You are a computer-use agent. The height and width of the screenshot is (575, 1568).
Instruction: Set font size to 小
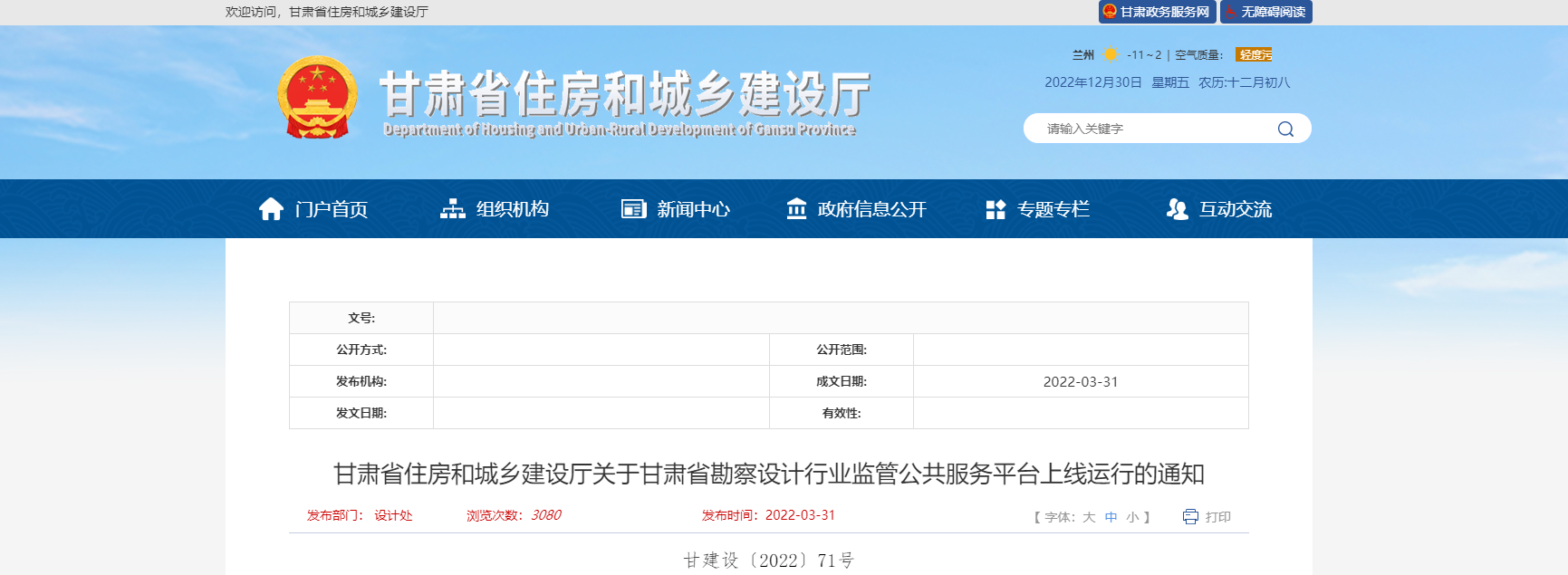[x=1132, y=517]
